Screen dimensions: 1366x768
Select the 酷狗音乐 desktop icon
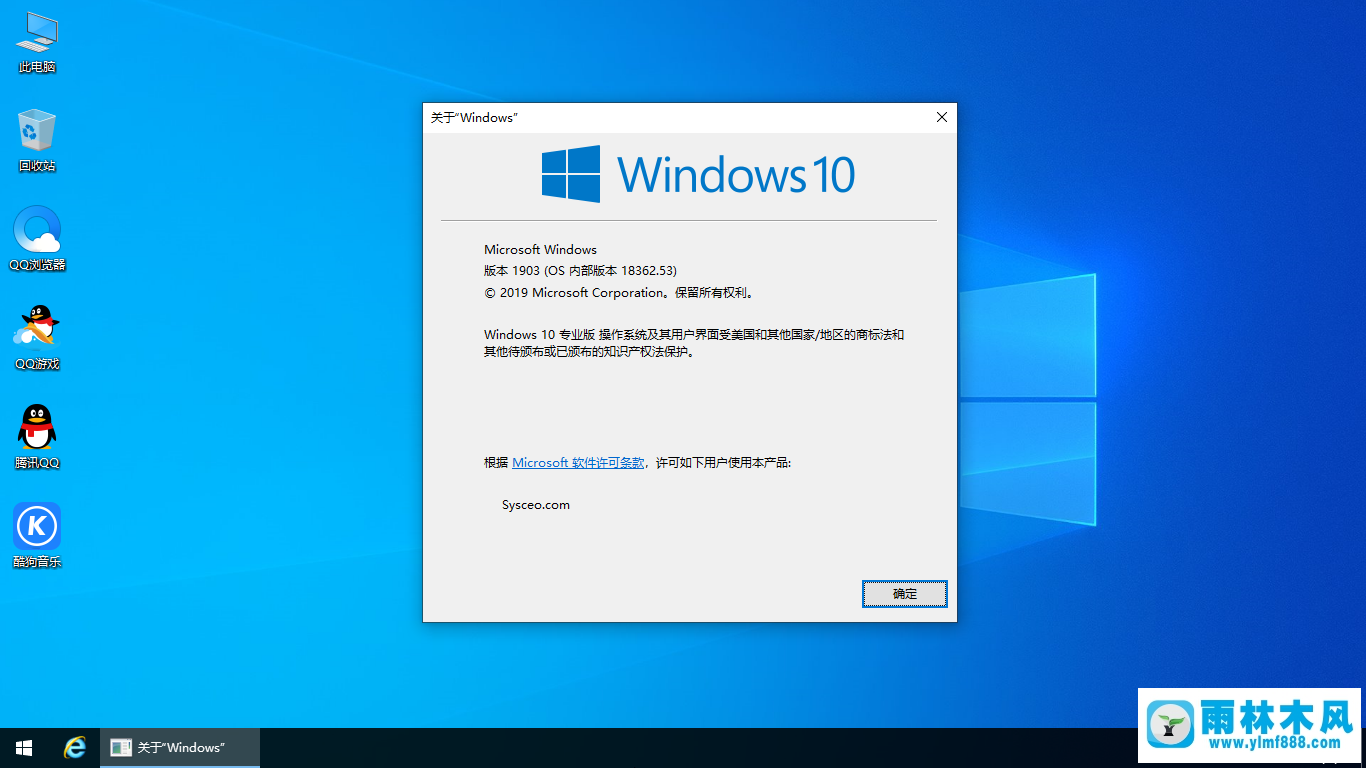click(x=37, y=536)
